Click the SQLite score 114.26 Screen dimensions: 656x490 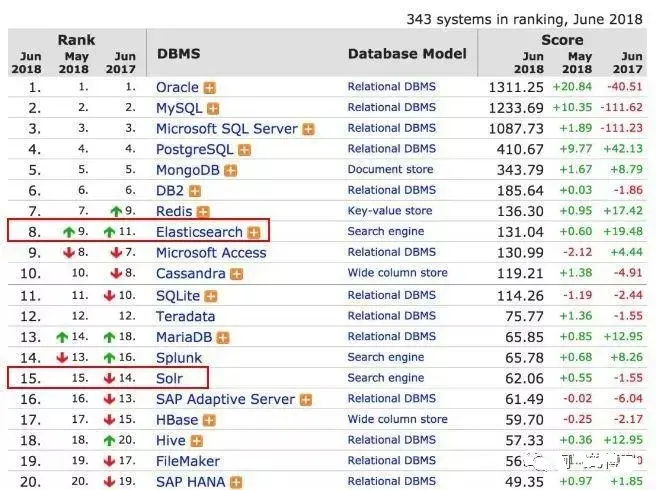(520, 297)
